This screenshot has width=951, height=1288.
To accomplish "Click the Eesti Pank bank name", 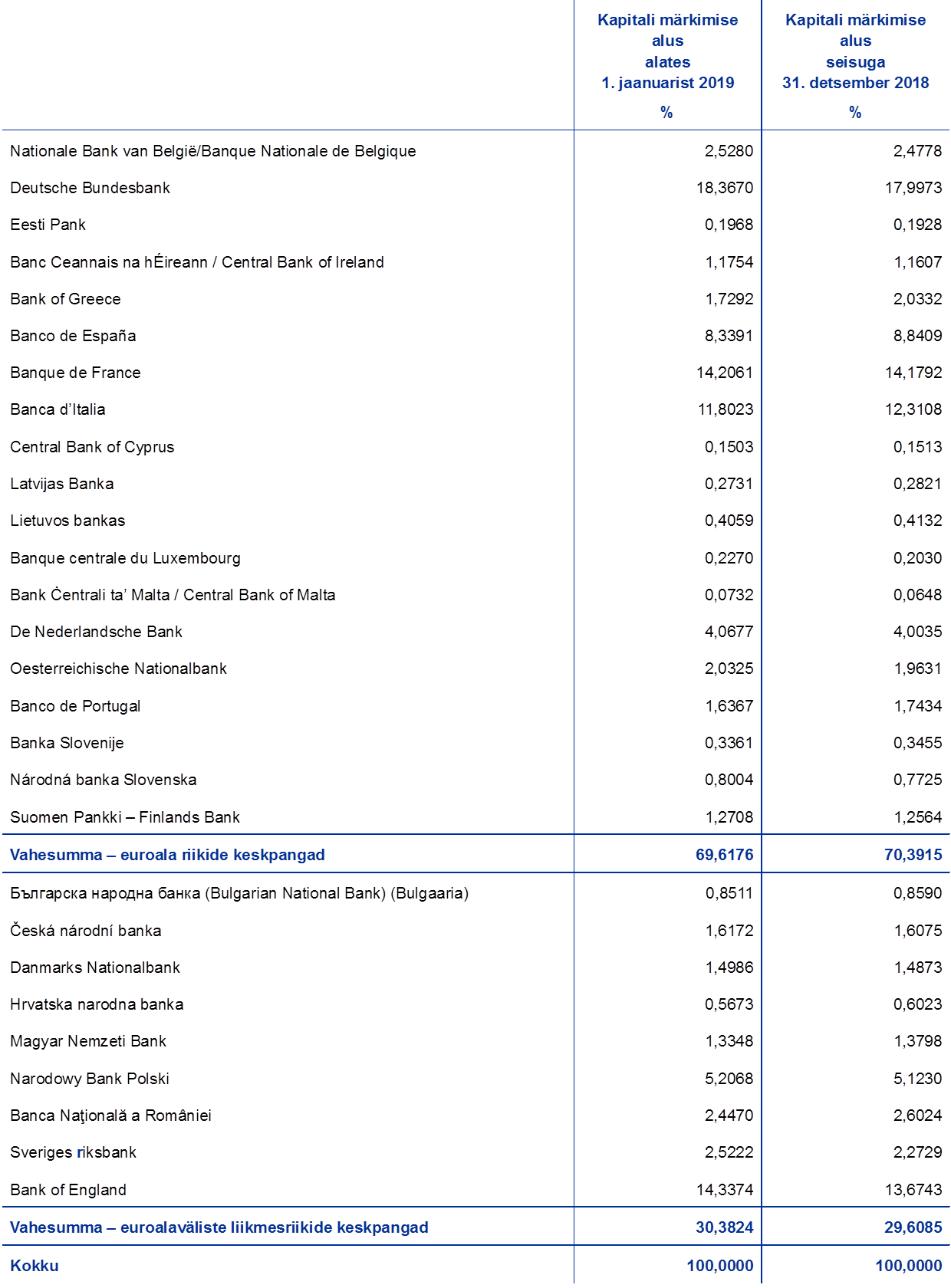I will (x=48, y=225).
